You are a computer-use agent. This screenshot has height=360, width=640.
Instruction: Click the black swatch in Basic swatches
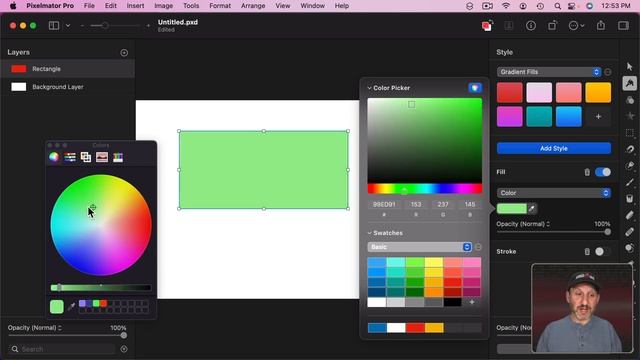point(453,302)
